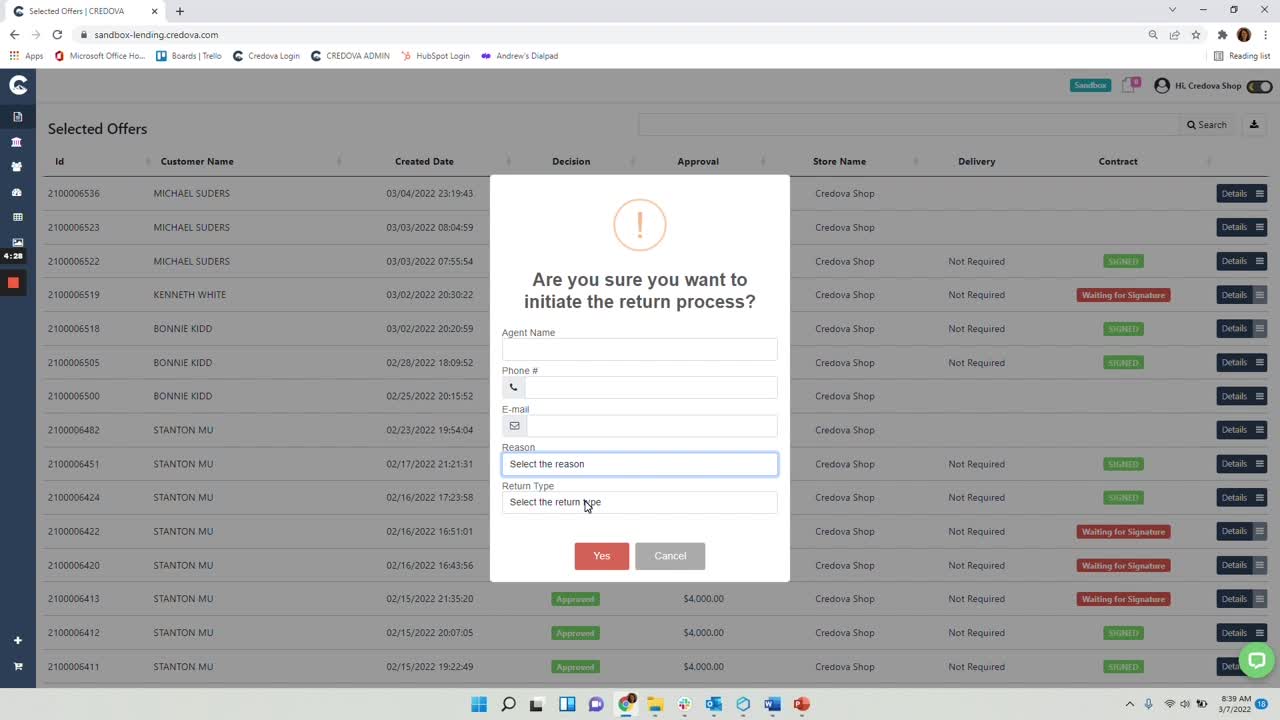This screenshot has width=1280, height=720.
Task: Open Chrome three-dot menu
Action: pyautogui.click(x=1266, y=34)
